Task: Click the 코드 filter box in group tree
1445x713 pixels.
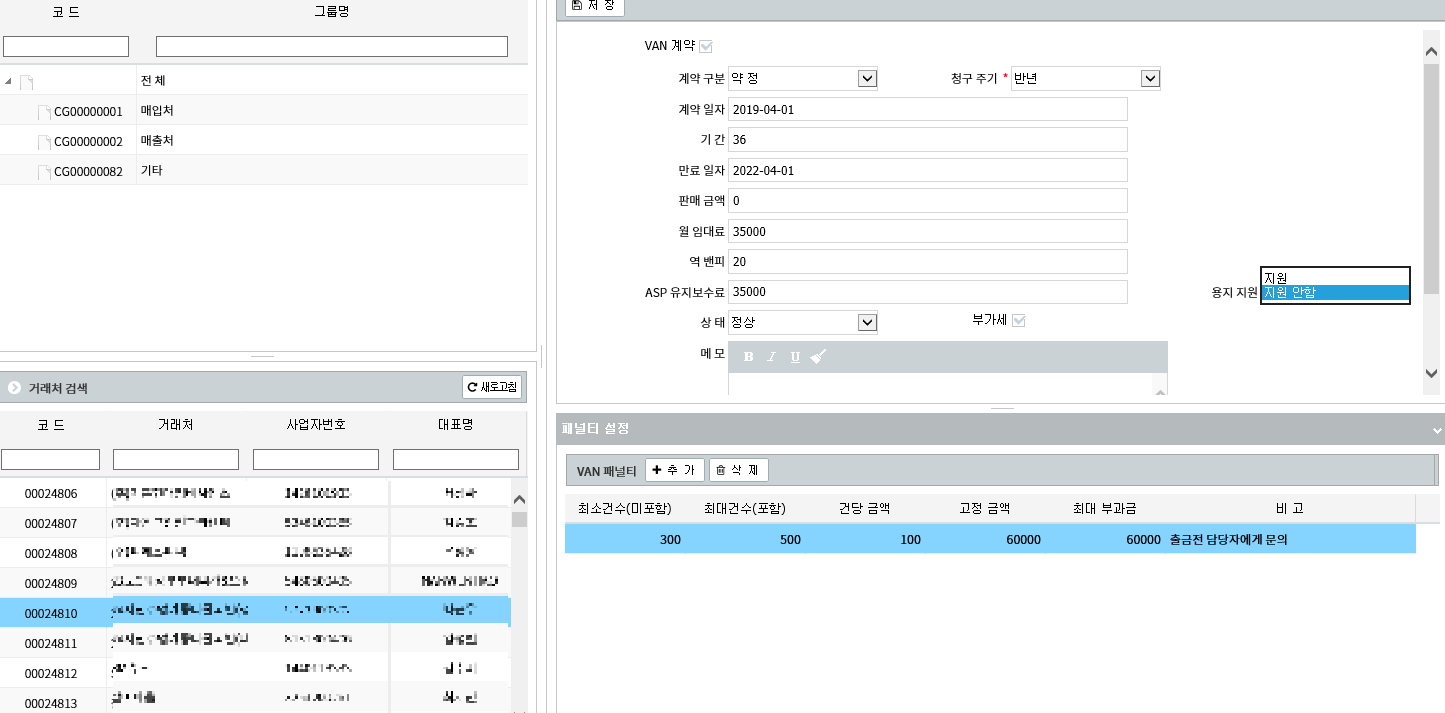Action: point(66,46)
